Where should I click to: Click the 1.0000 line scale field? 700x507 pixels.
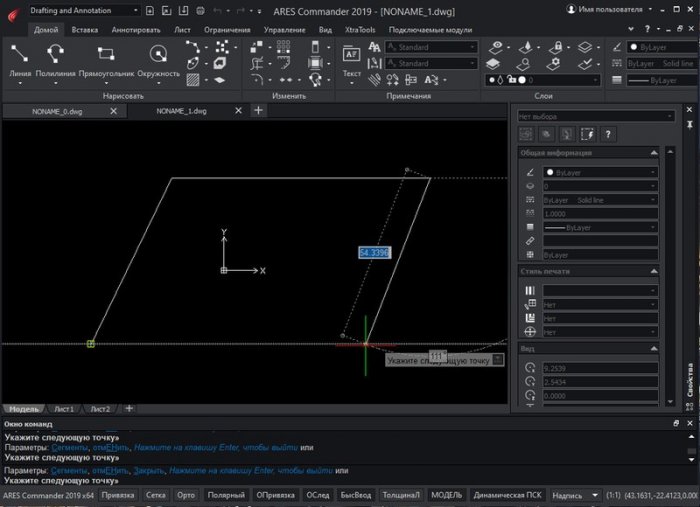(598, 214)
